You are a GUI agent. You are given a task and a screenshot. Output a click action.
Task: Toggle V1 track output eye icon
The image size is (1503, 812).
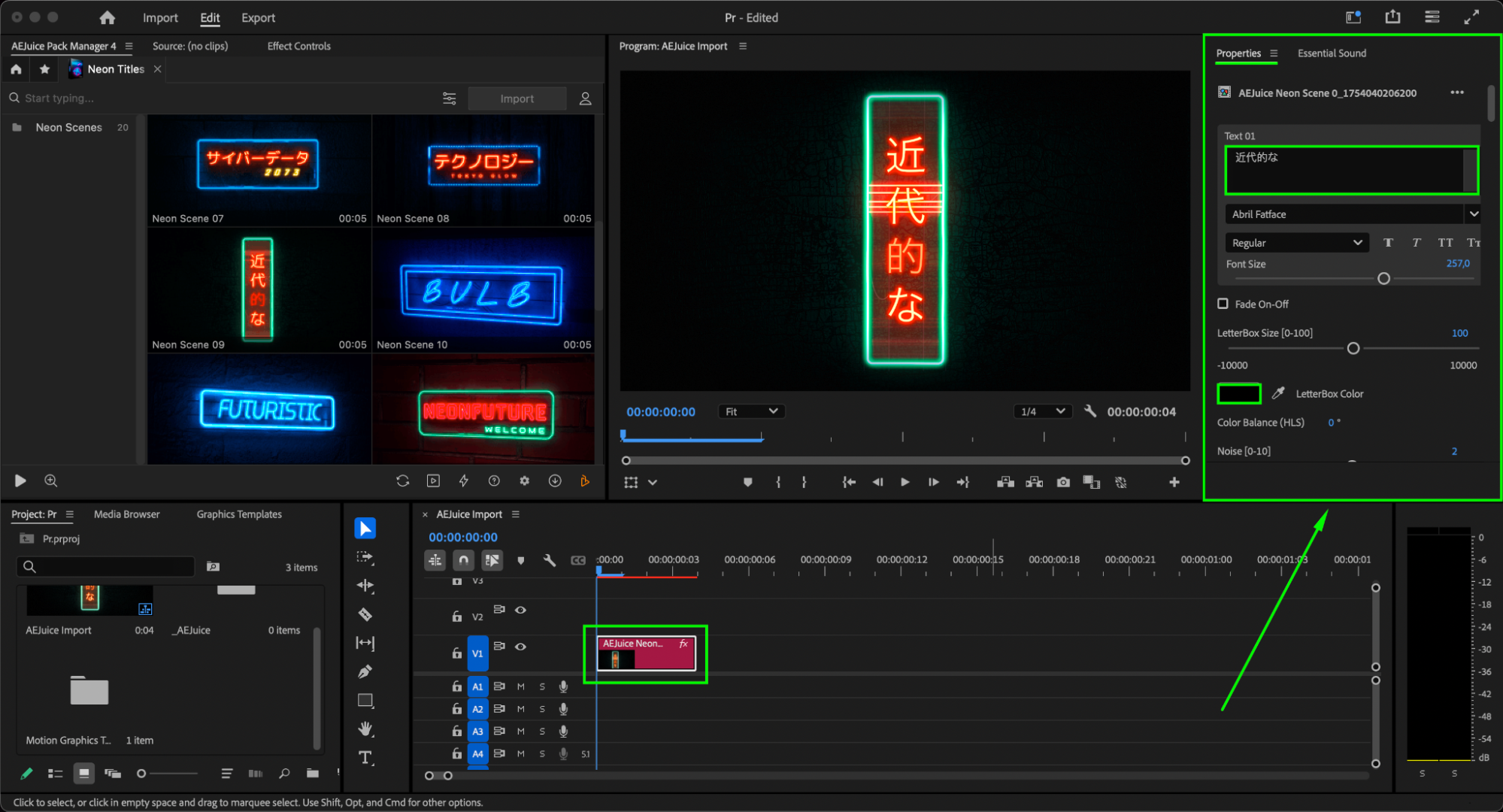pos(520,647)
